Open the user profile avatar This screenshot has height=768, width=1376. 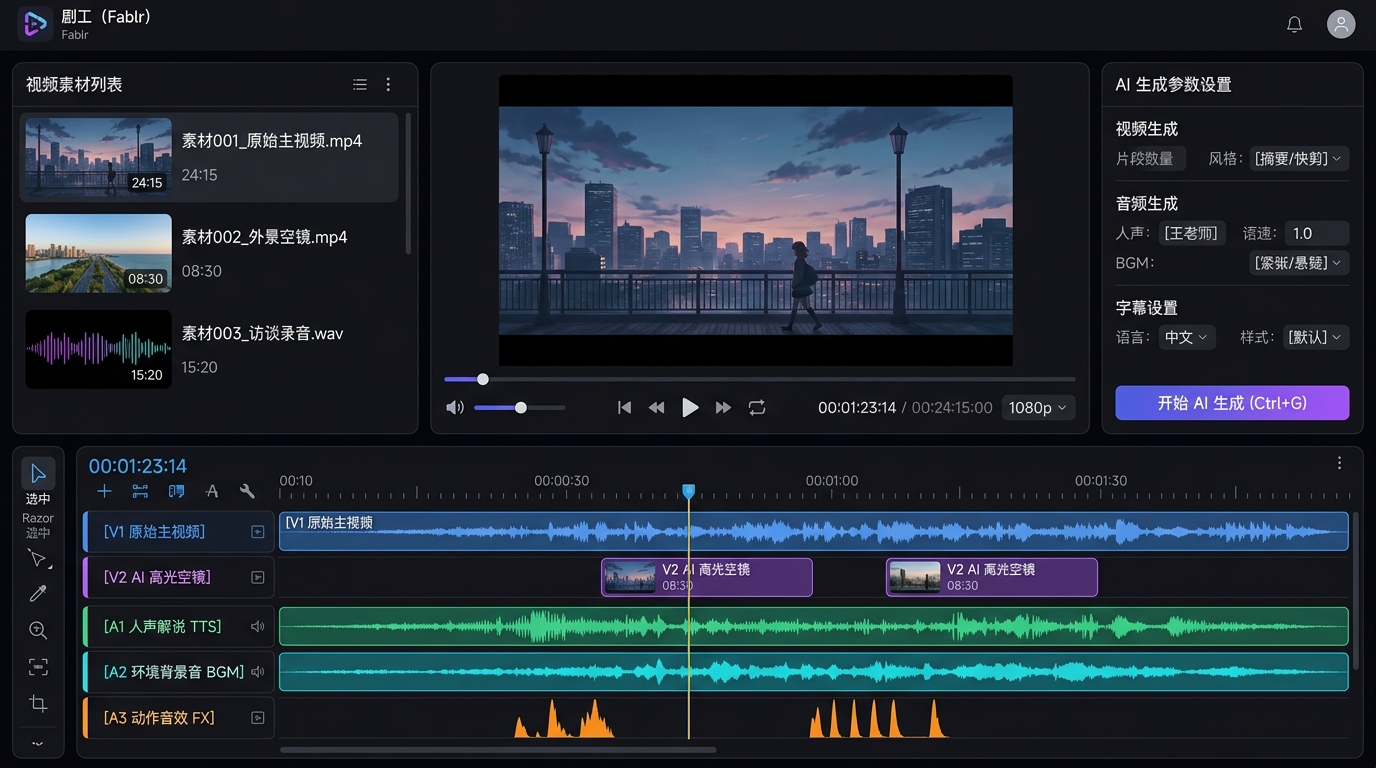pyautogui.click(x=1341, y=24)
